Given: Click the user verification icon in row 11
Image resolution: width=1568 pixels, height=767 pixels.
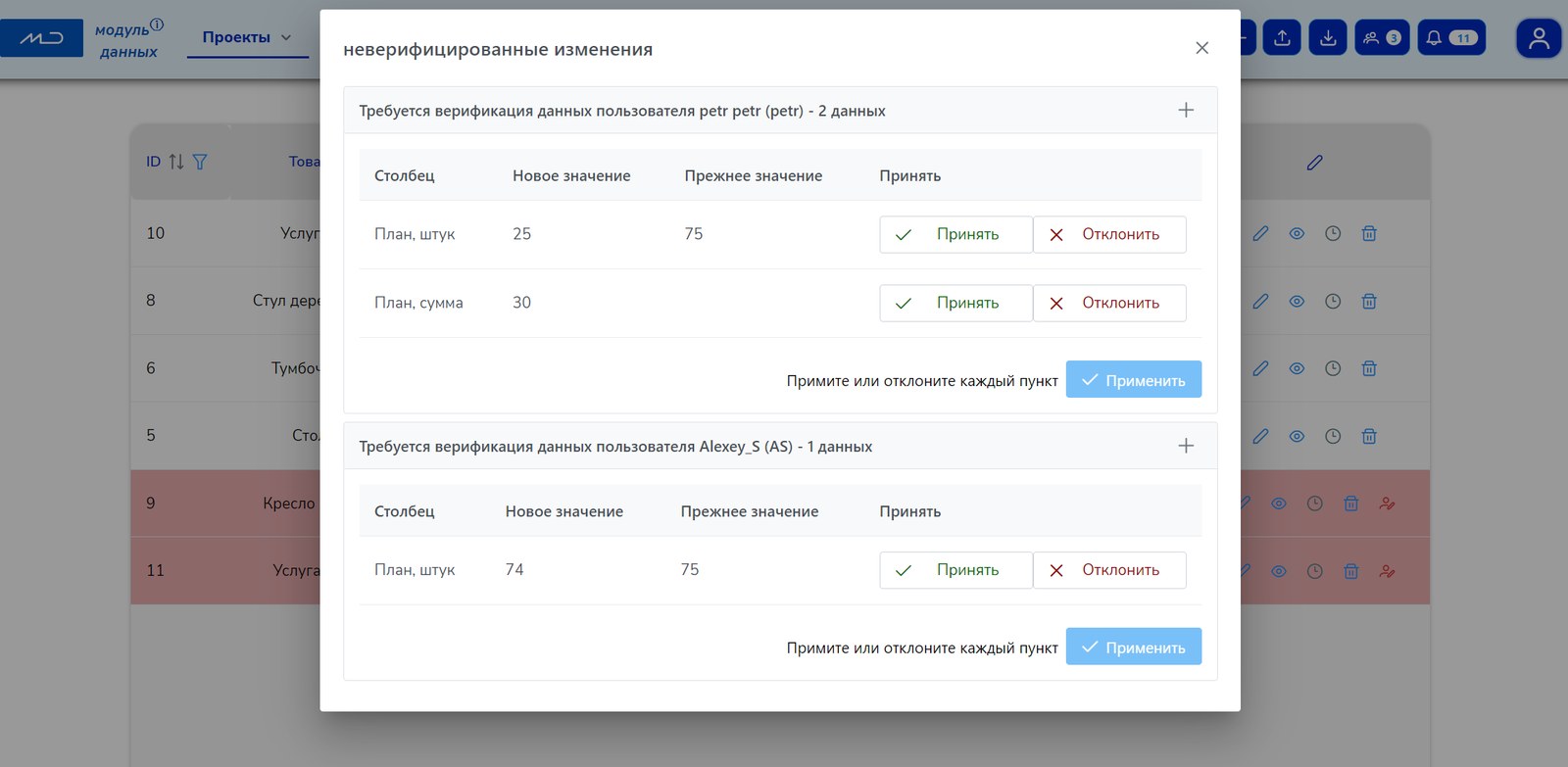Looking at the screenshot, I should pyautogui.click(x=1387, y=571).
